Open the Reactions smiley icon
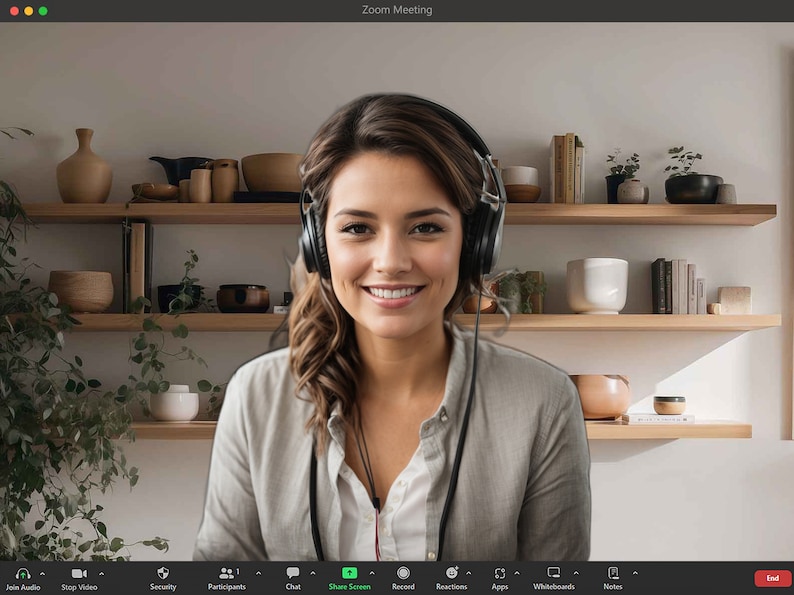Viewport: 794px width, 595px height. (452, 573)
